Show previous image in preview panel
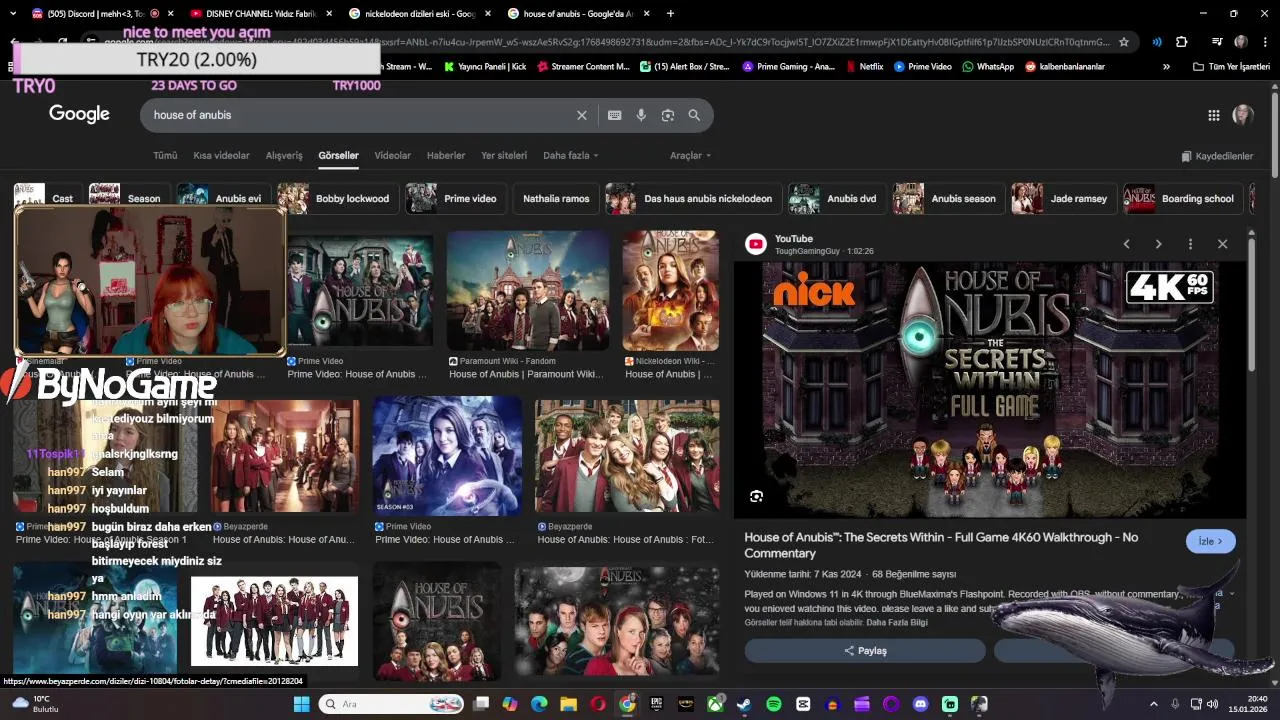Image resolution: width=1280 pixels, height=720 pixels. click(x=1126, y=244)
